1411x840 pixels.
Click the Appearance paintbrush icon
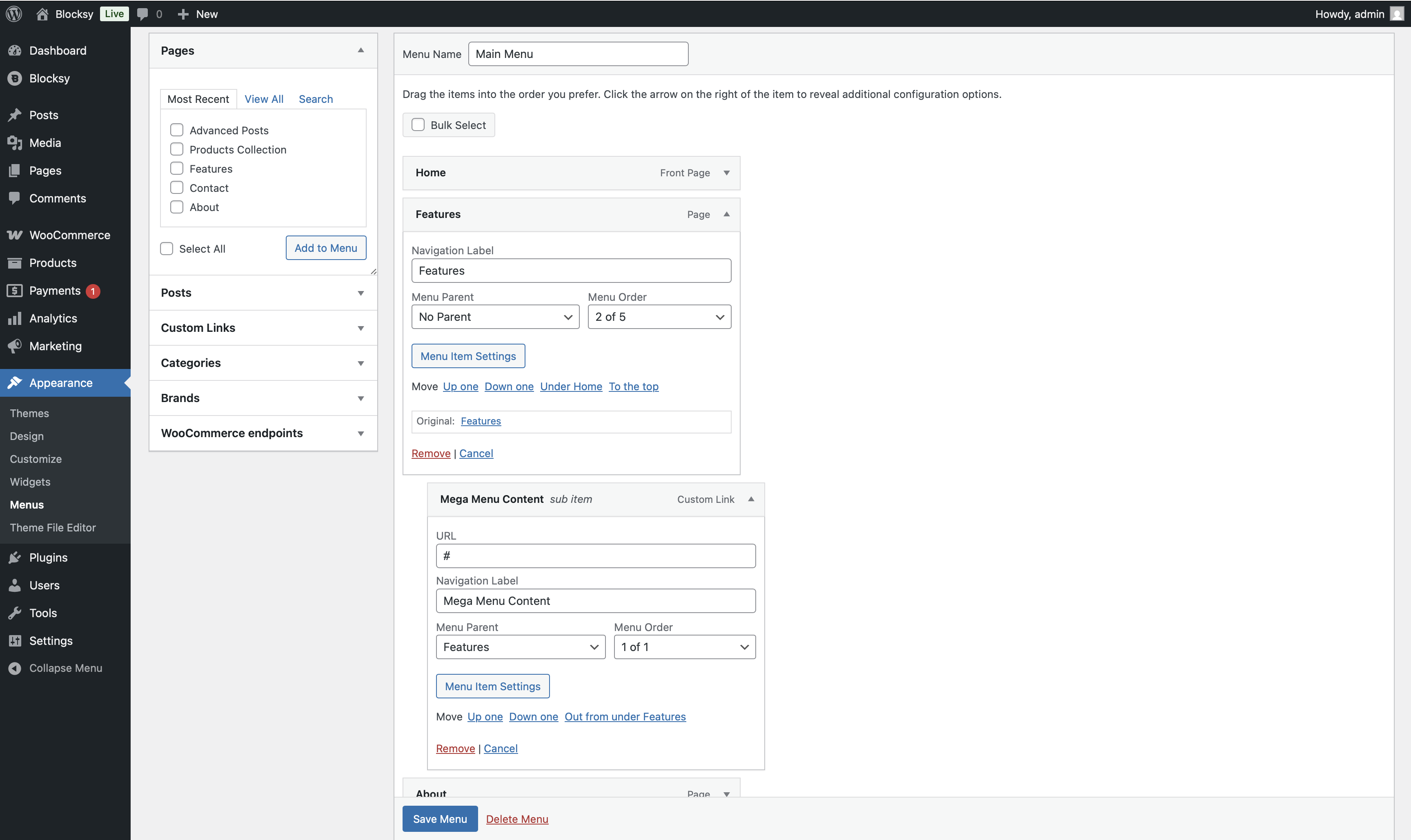pyautogui.click(x=15, y=382)
